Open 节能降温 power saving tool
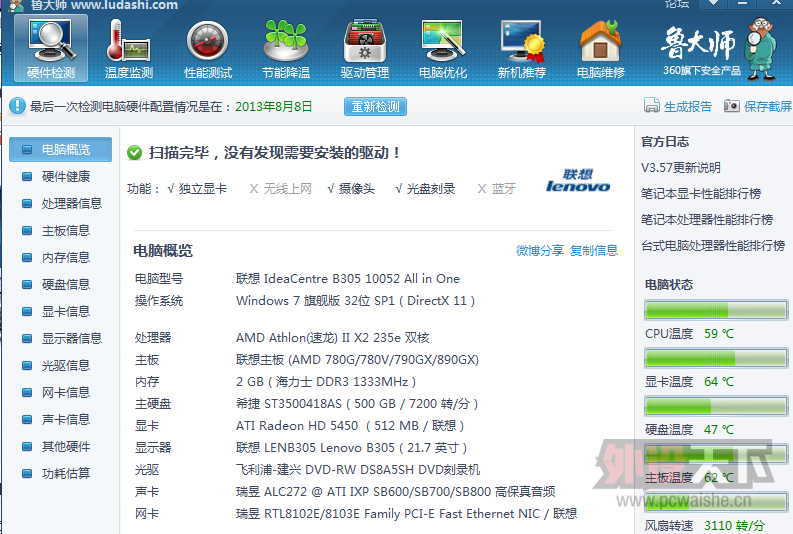The height and width of the screenshot is (534, 793). tap(286, 49)
